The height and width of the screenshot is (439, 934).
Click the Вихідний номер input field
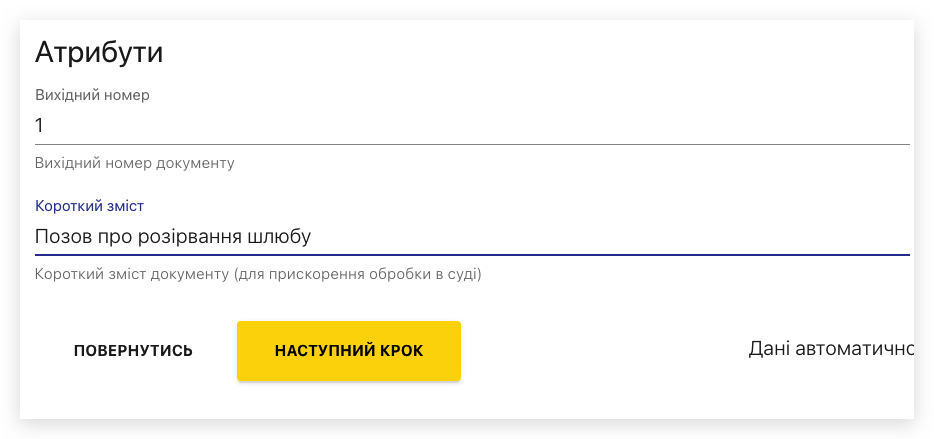[x=470, y=126]
